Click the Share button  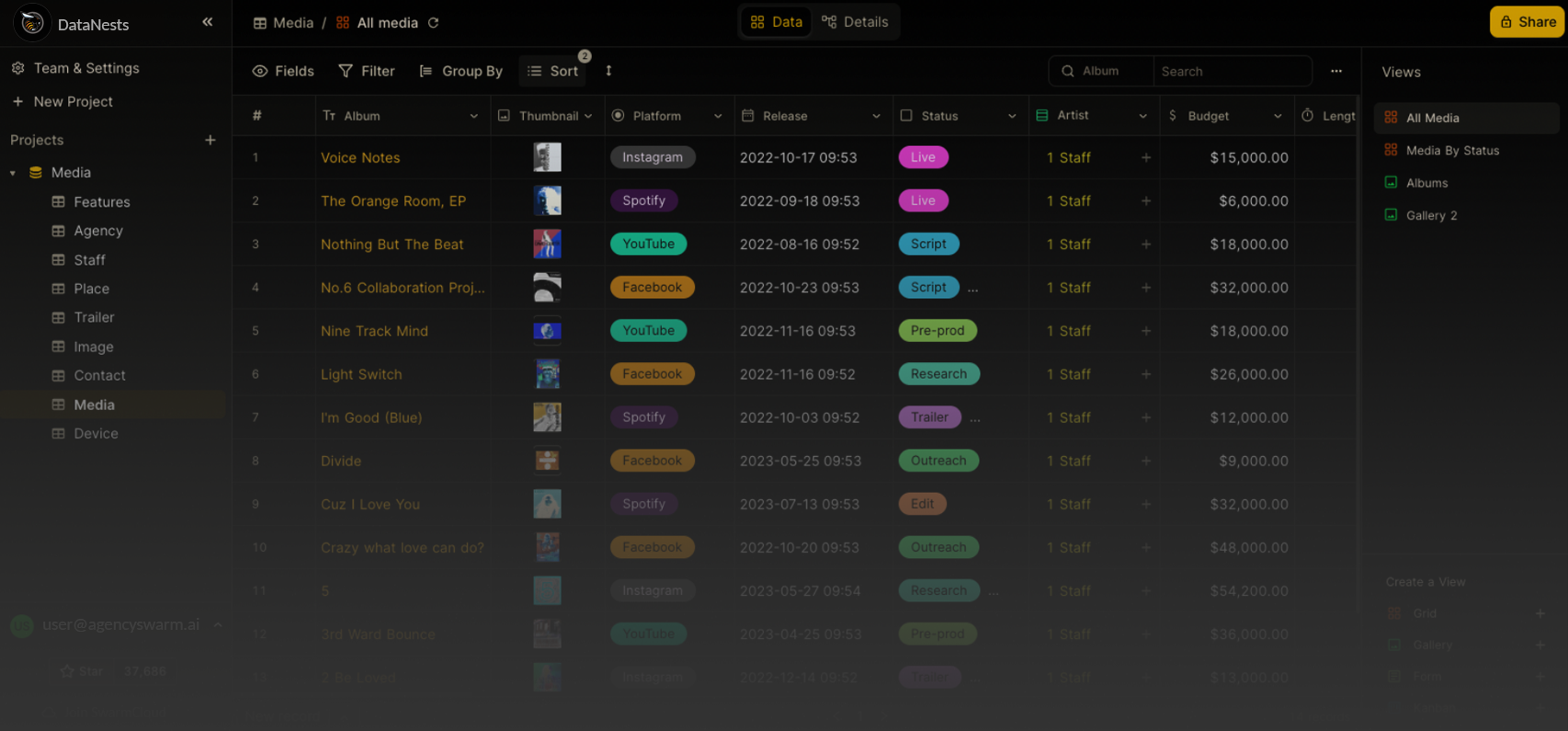(x=1527, y=22)
